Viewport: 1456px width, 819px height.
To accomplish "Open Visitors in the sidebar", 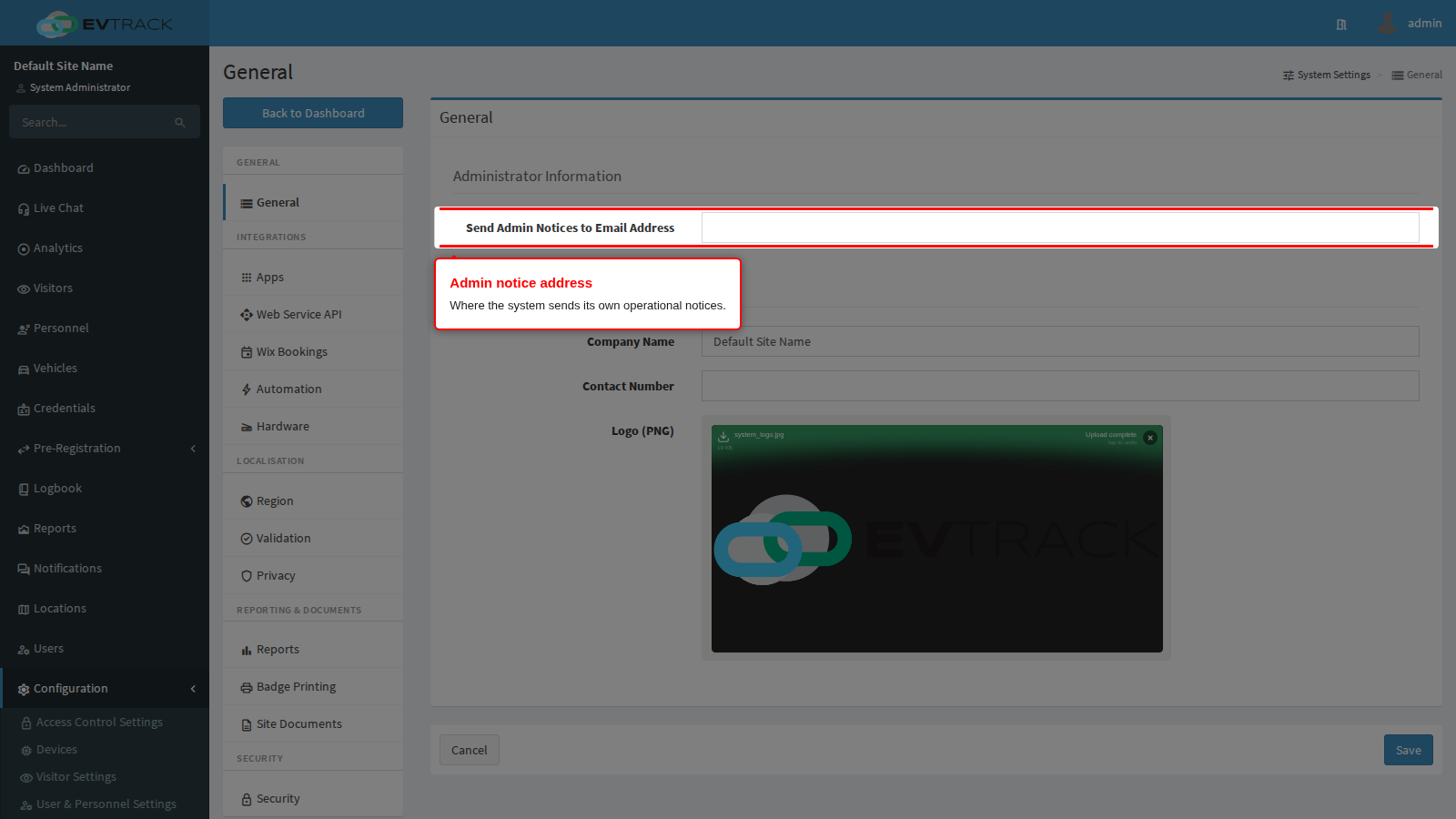I will point(105,288).
